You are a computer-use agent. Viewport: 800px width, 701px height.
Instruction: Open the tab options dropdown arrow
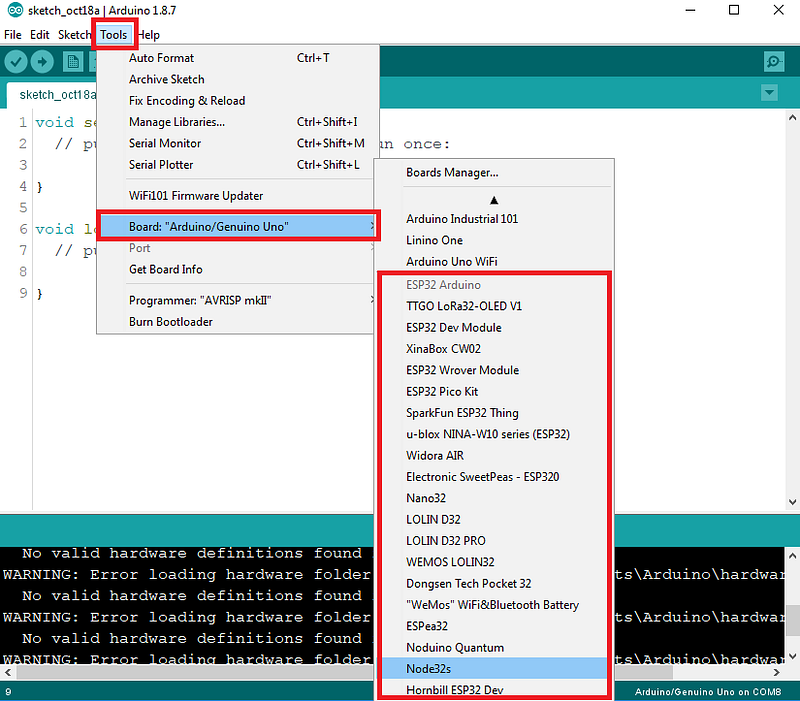pos(769,93)
